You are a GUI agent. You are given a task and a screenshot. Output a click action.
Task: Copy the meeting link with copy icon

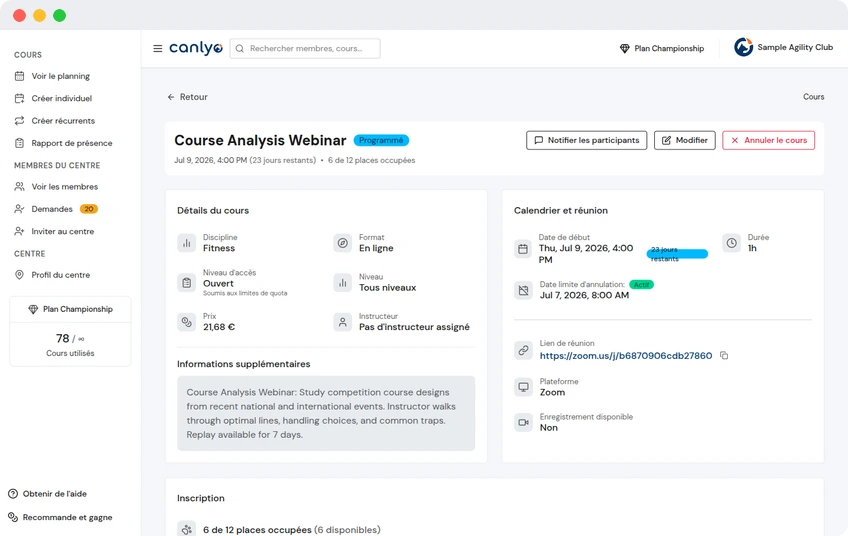pyautogui.click(x=724, y=355)
